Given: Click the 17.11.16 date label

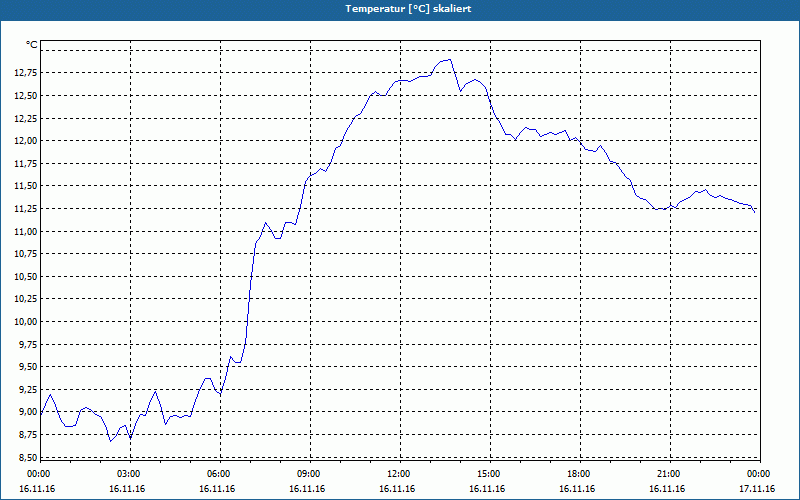Looking at the screenshot, I should (757, 489).
